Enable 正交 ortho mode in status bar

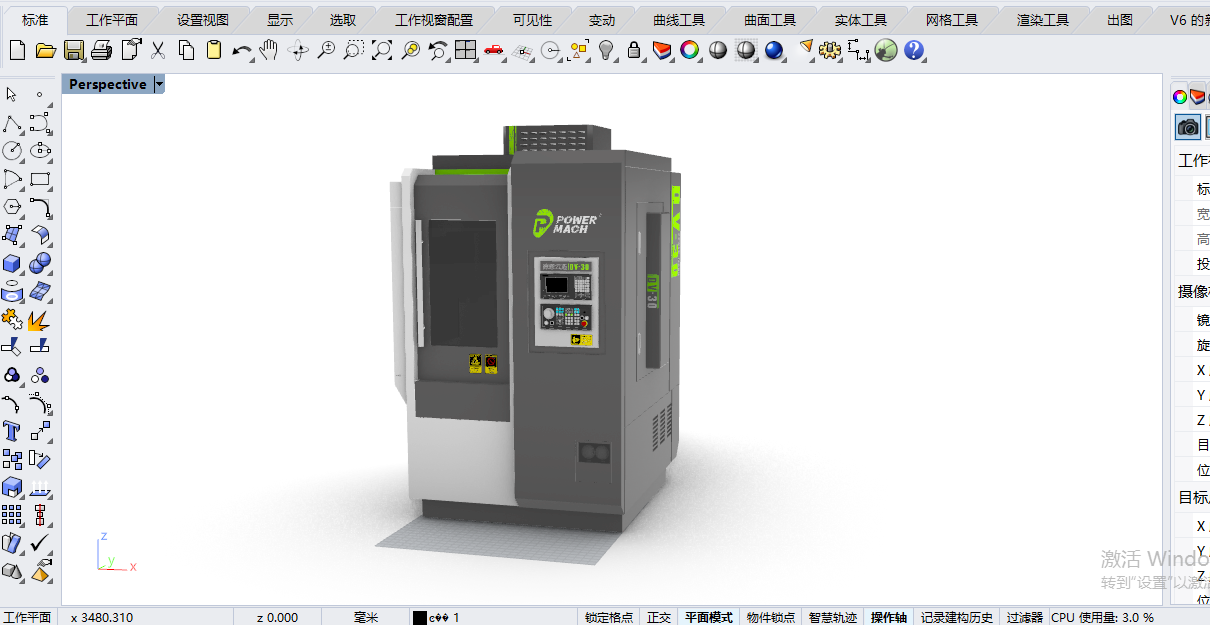pos(658,616)
